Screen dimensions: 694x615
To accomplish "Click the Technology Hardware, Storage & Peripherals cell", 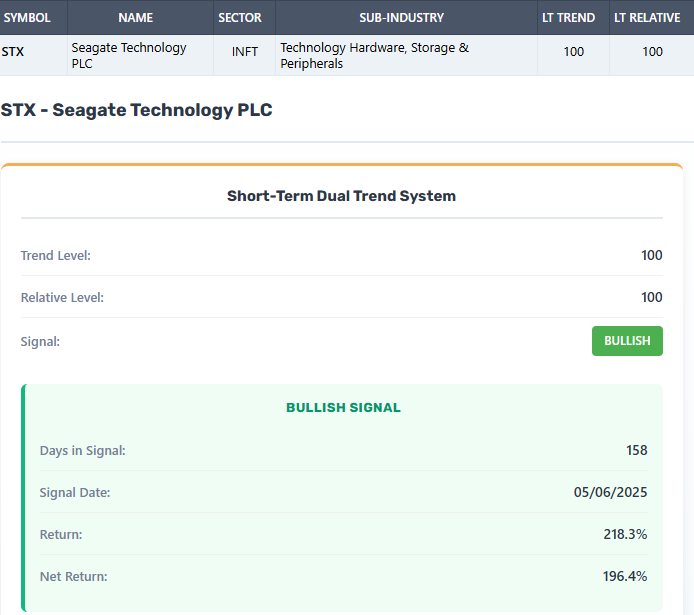I will point(375,55).
